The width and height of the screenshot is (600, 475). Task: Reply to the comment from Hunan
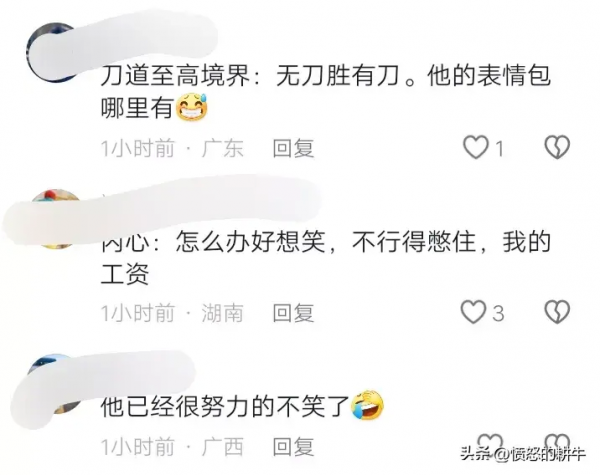(293, 313)
